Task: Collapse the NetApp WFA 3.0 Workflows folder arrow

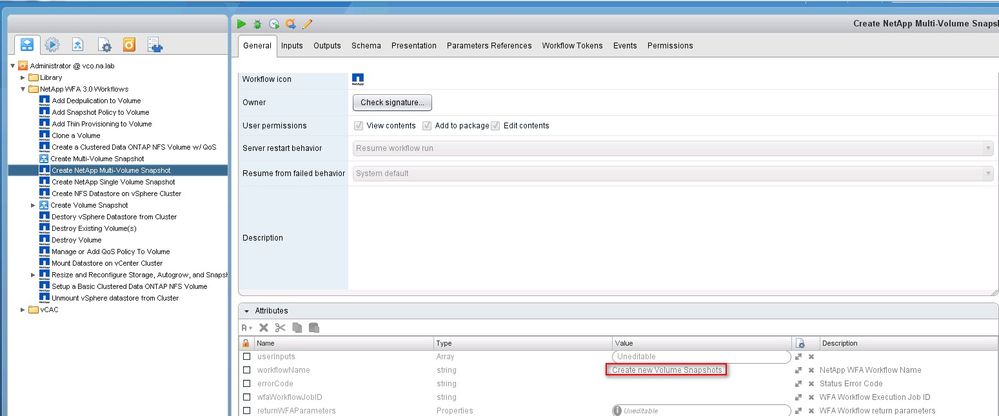Action: (x=23, y=89)
